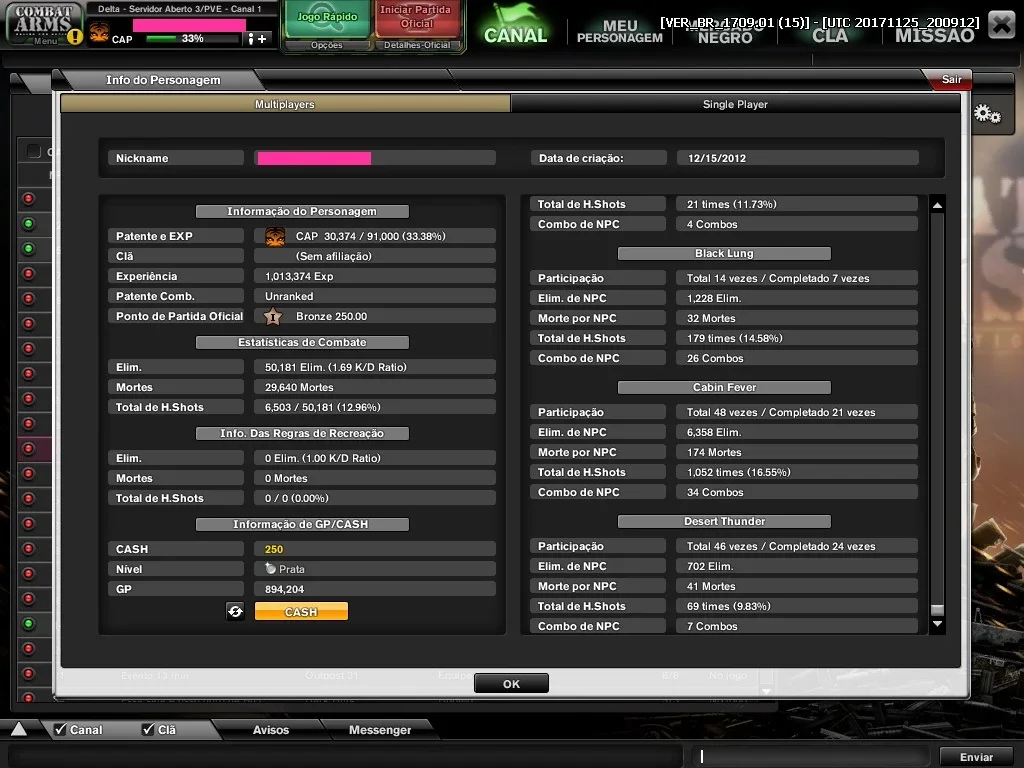Image resolution: width=1024 pixels, height=768 pixels.
Task: Tick the checkbox atop the room list
Action: coord(34,152)
